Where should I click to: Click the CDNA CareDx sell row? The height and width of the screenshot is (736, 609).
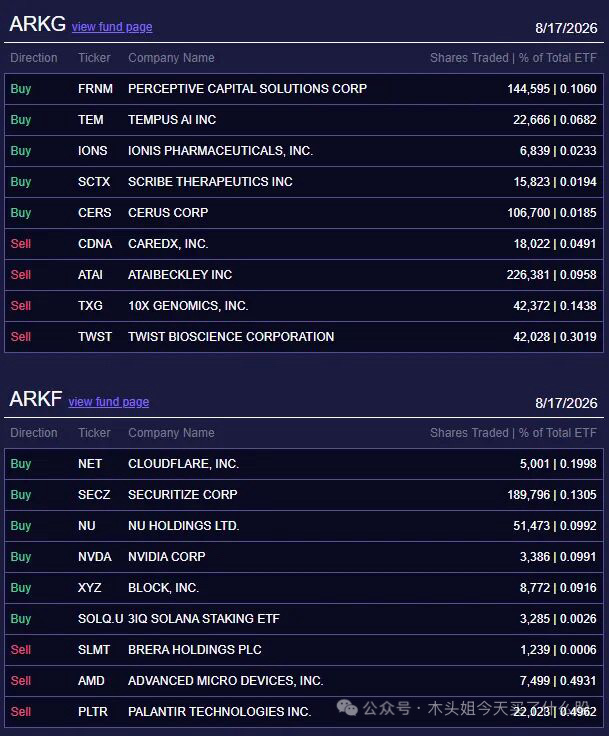(304, 244)
